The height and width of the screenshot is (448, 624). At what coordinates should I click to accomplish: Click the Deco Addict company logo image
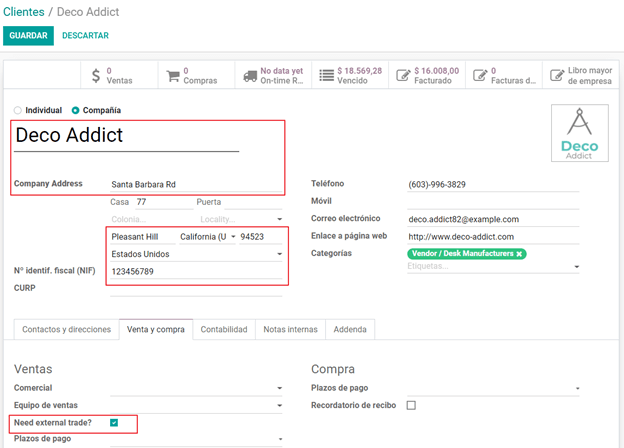click(579, 133)
